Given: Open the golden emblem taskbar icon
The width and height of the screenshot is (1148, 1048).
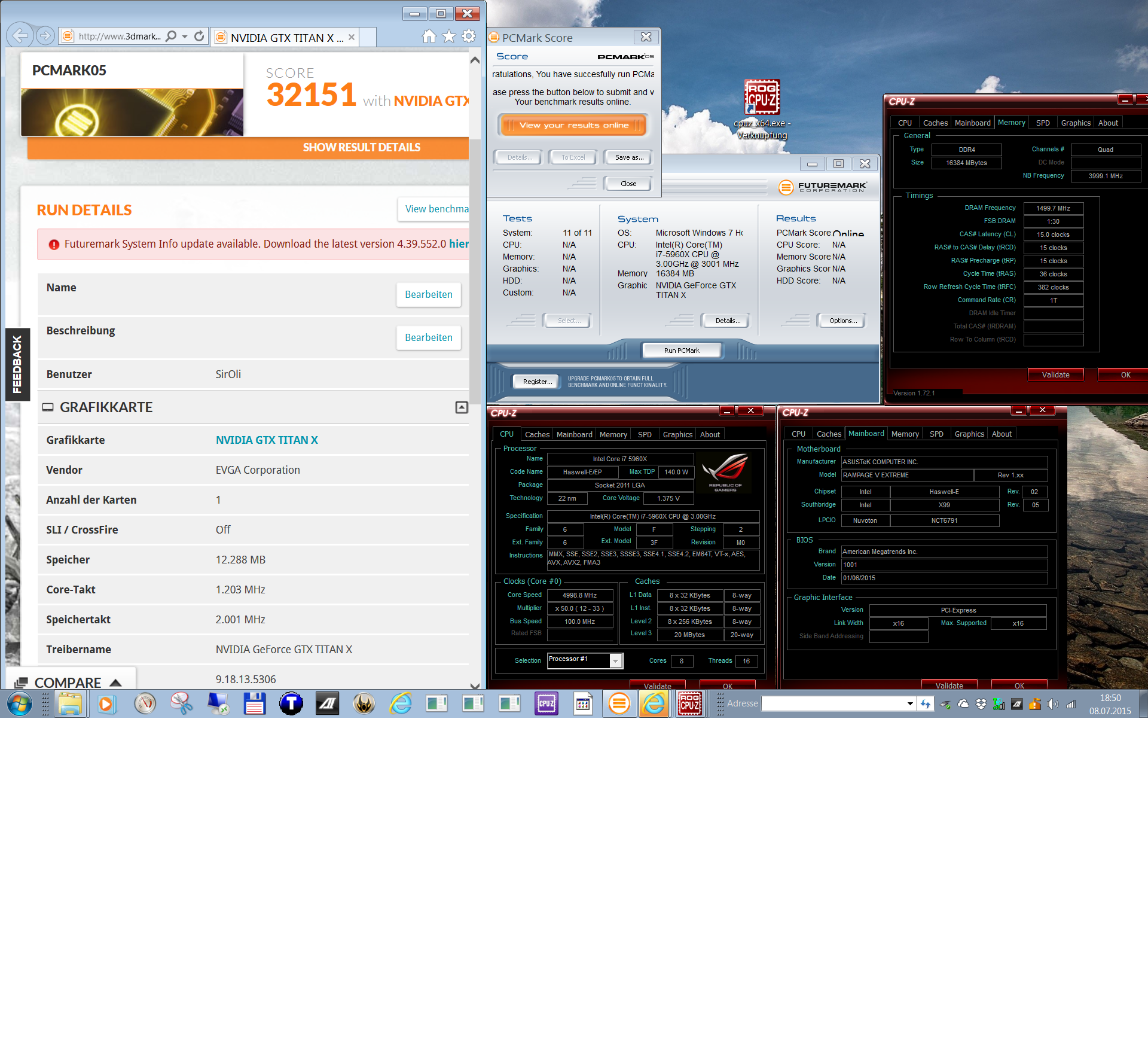Looking at the screenshot, I should pyautogui.click(x=364, y=703).
